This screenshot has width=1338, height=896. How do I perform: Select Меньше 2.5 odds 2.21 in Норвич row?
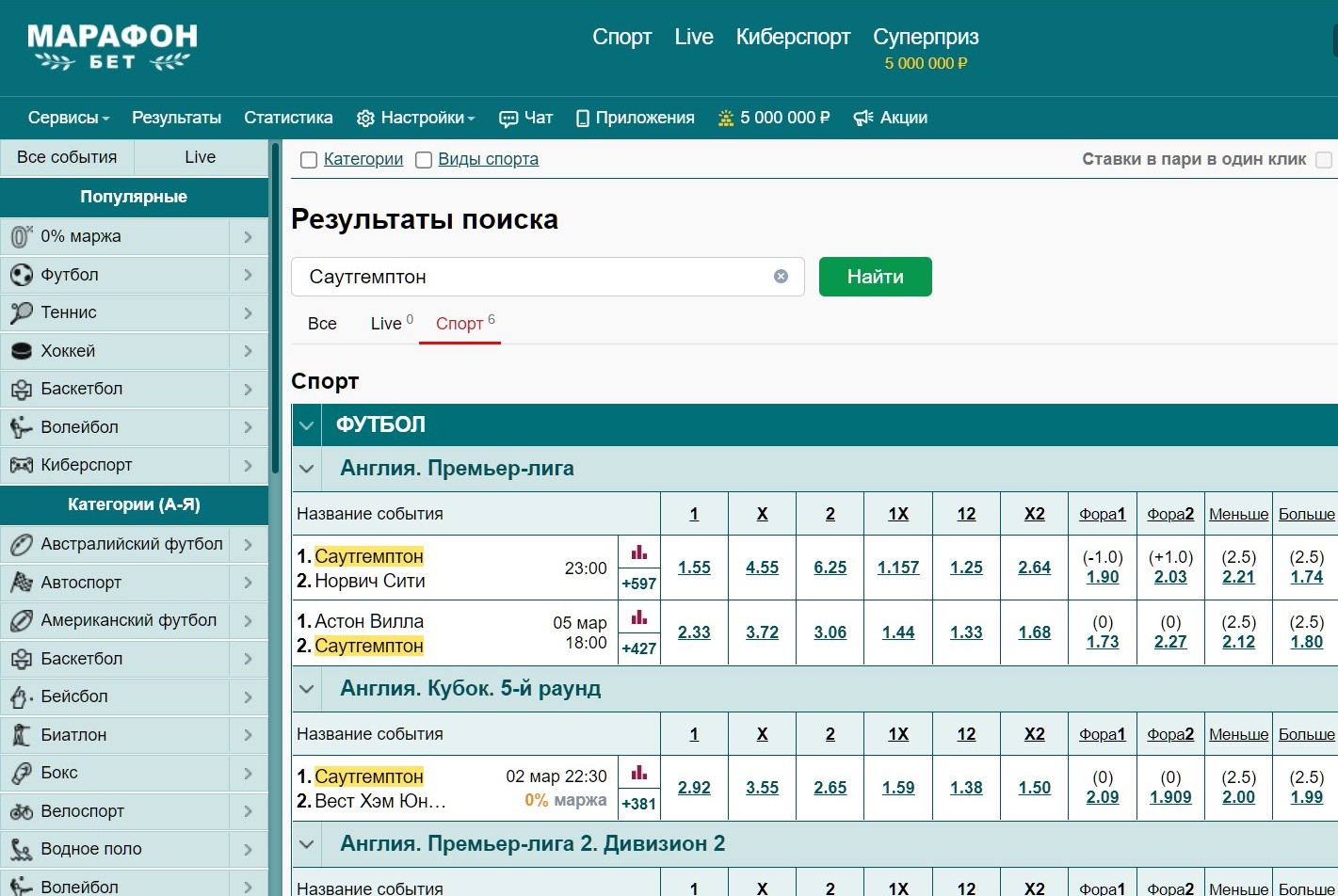(1239, 577)
